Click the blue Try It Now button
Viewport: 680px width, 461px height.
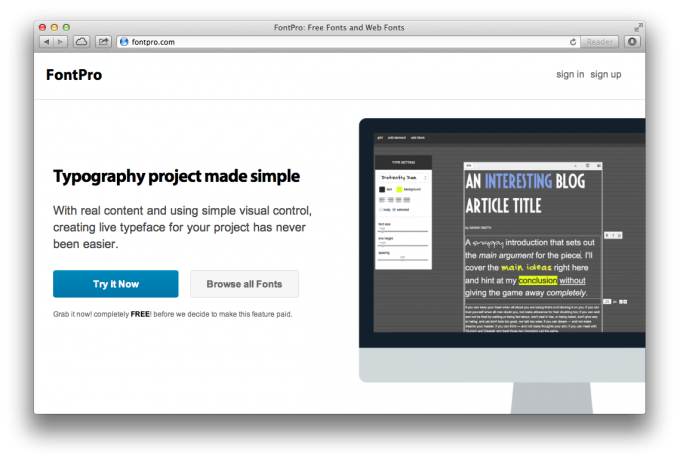pyautogui.click(x=116, y=284)
